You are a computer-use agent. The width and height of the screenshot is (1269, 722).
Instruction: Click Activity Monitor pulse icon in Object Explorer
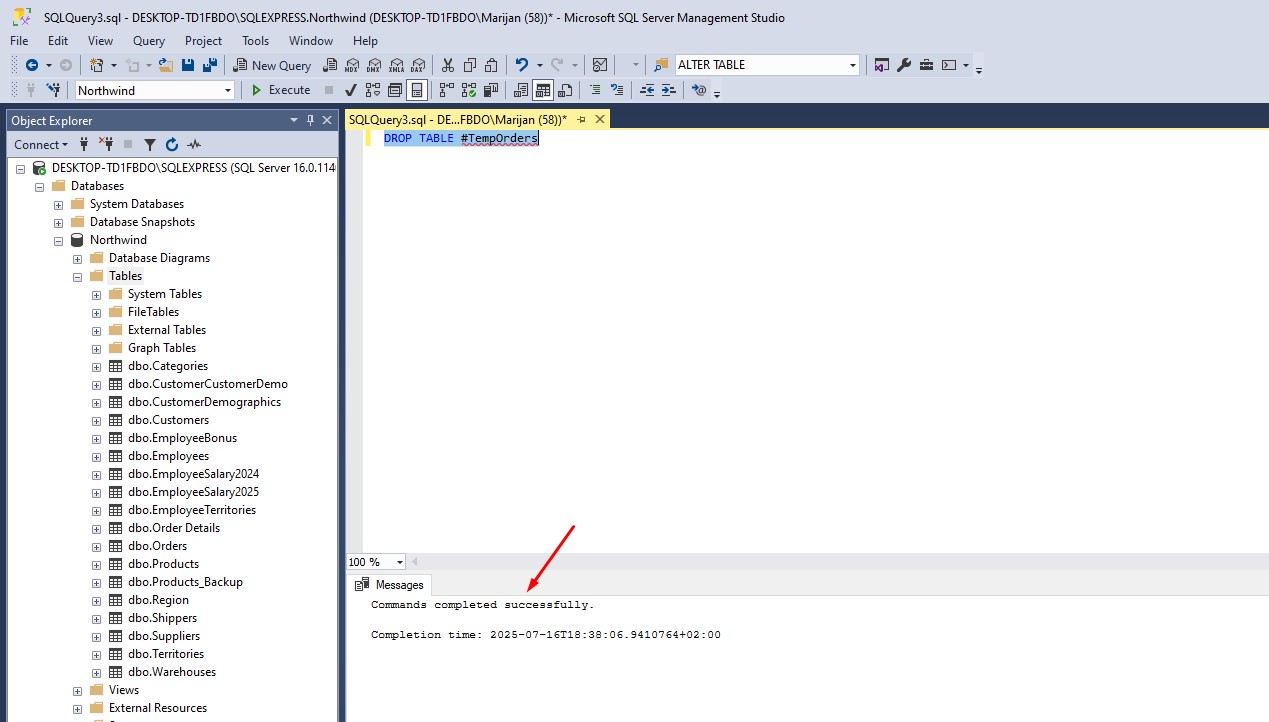(x=194, y=145)
